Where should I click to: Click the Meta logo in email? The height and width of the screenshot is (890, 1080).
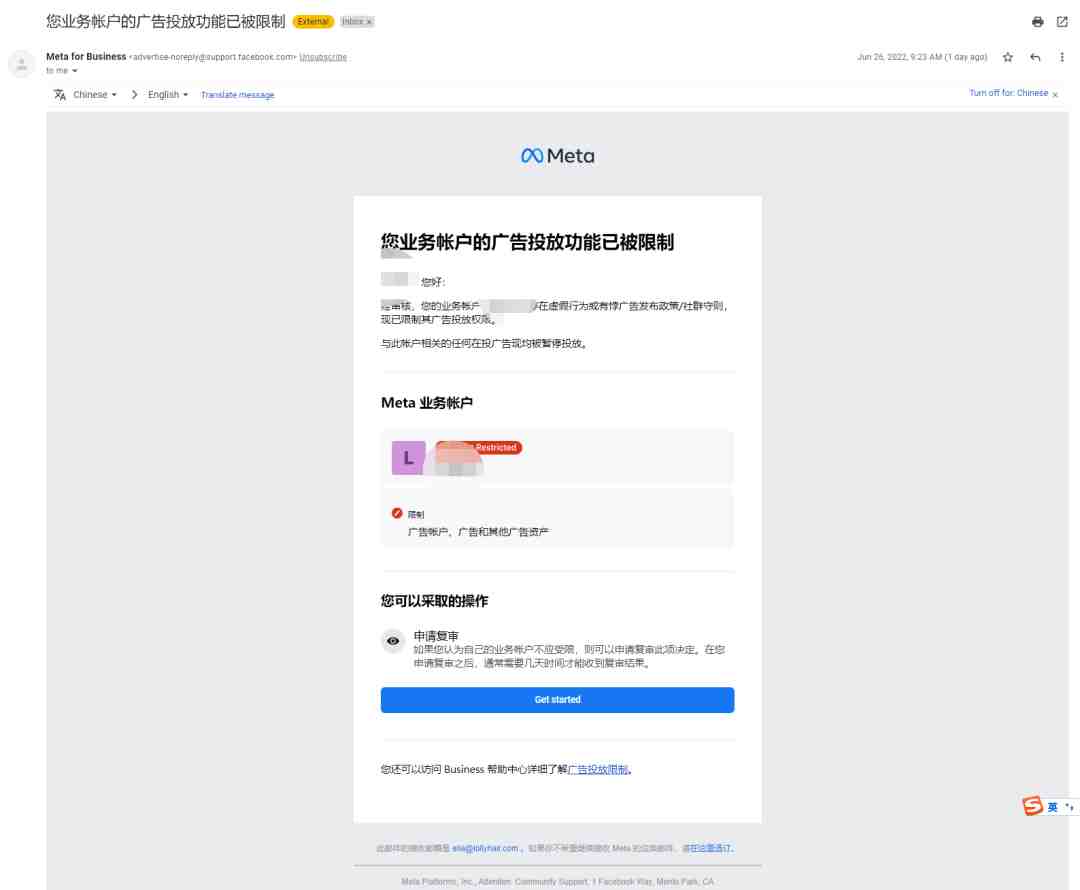pos(558,156)
